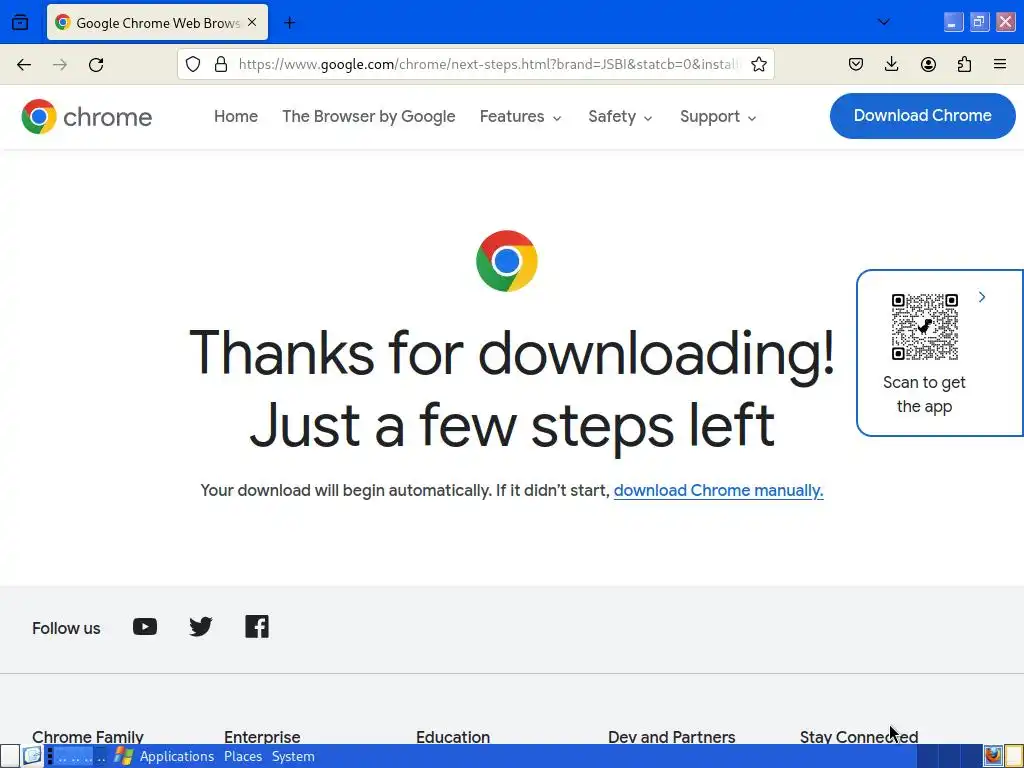The width and height of the screenshot is (1024, 768).
Task: Close the Google Chrome Web Browser tab
Action: (252, 22)
